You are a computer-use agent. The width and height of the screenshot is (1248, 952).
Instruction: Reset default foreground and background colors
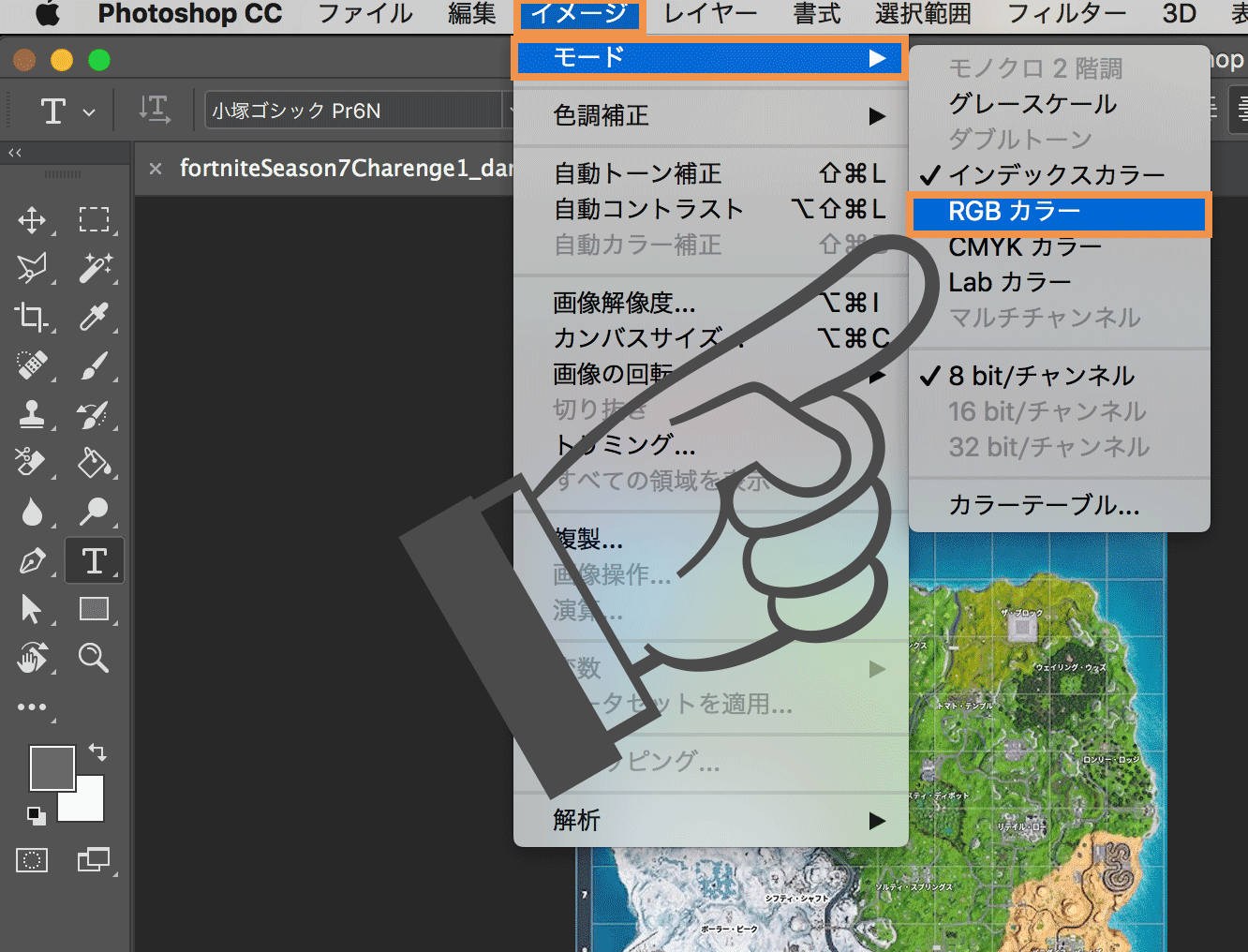click(36, 815)
